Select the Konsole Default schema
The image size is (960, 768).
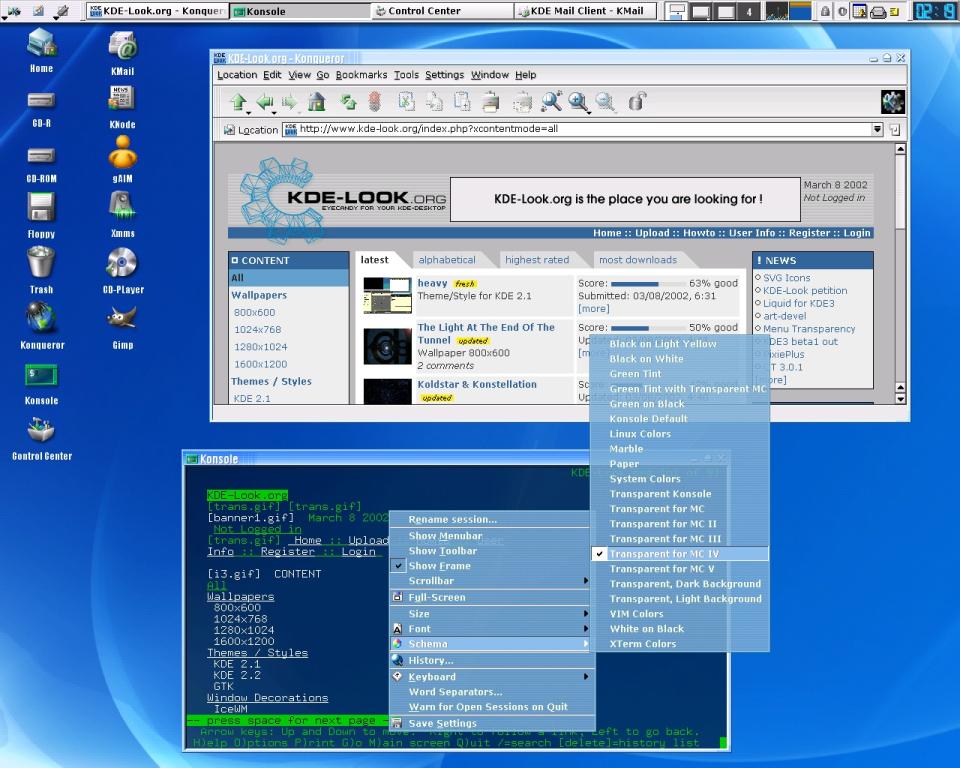click(680, 419)
